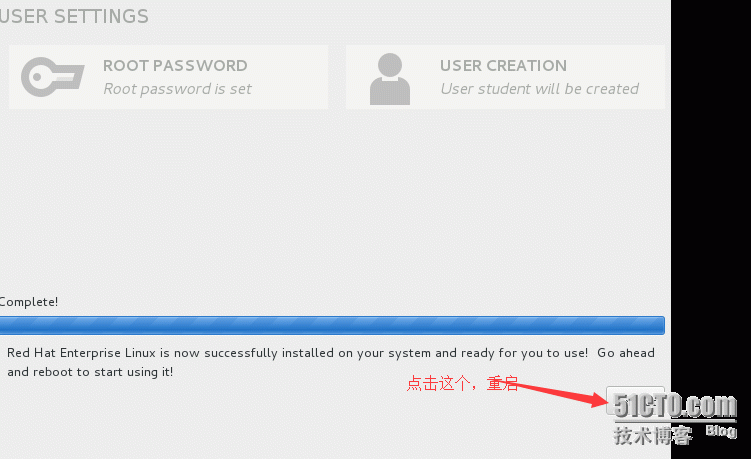Click the blue installation progress bar
The image size is (751, 459).
[x=332, y=325]
